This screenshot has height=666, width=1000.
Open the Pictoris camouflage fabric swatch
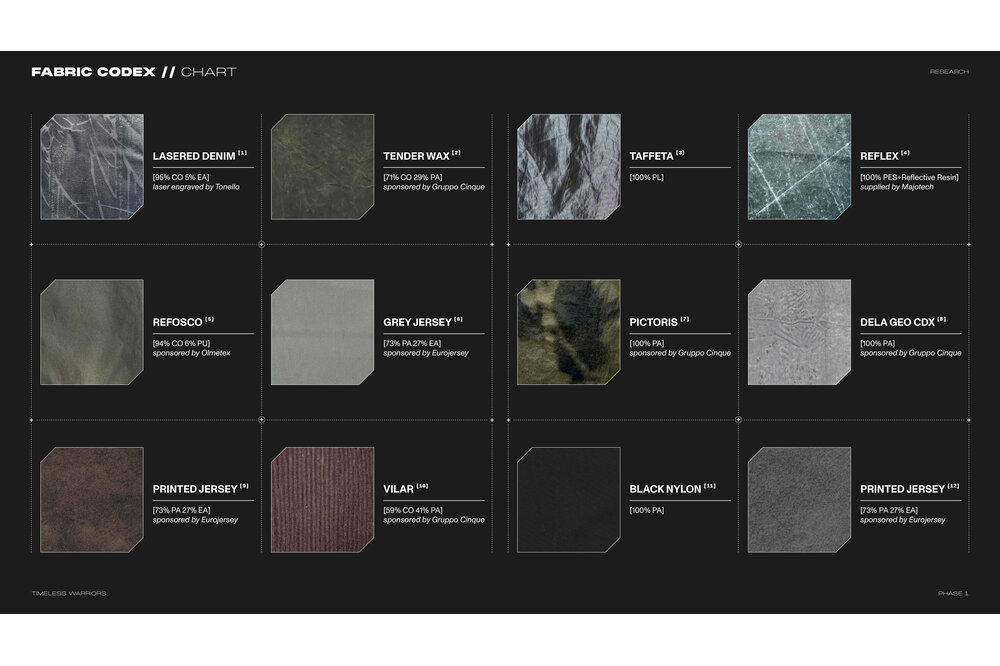tap(568, 332)
